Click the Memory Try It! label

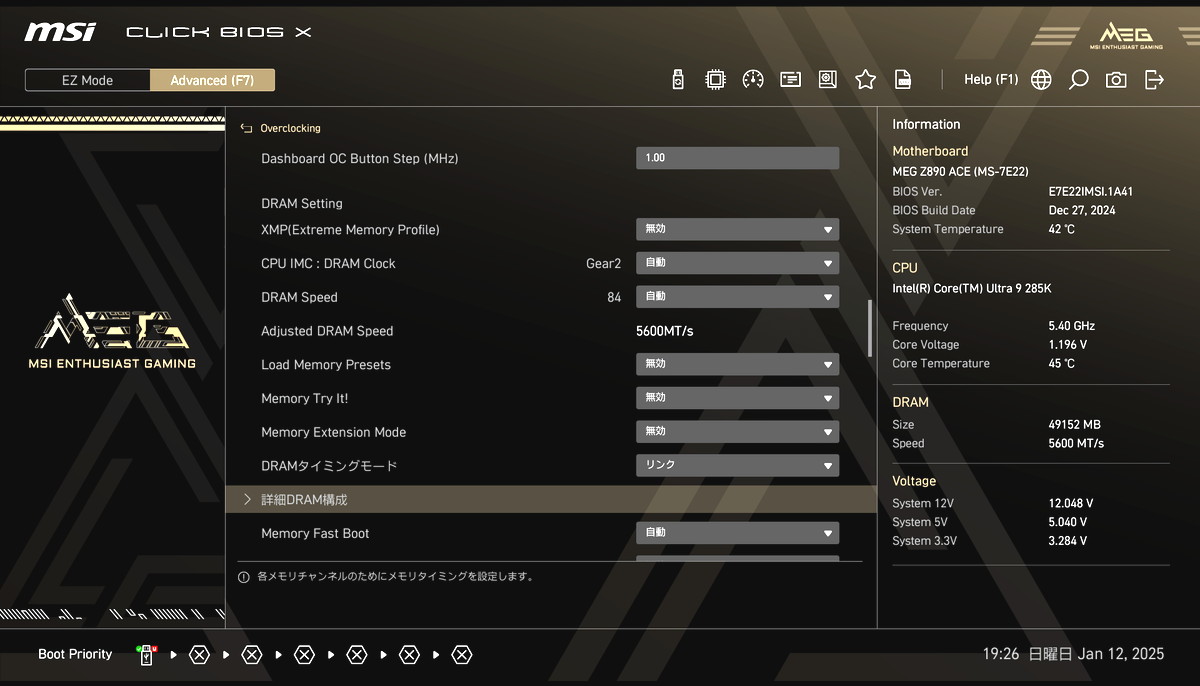305,399
